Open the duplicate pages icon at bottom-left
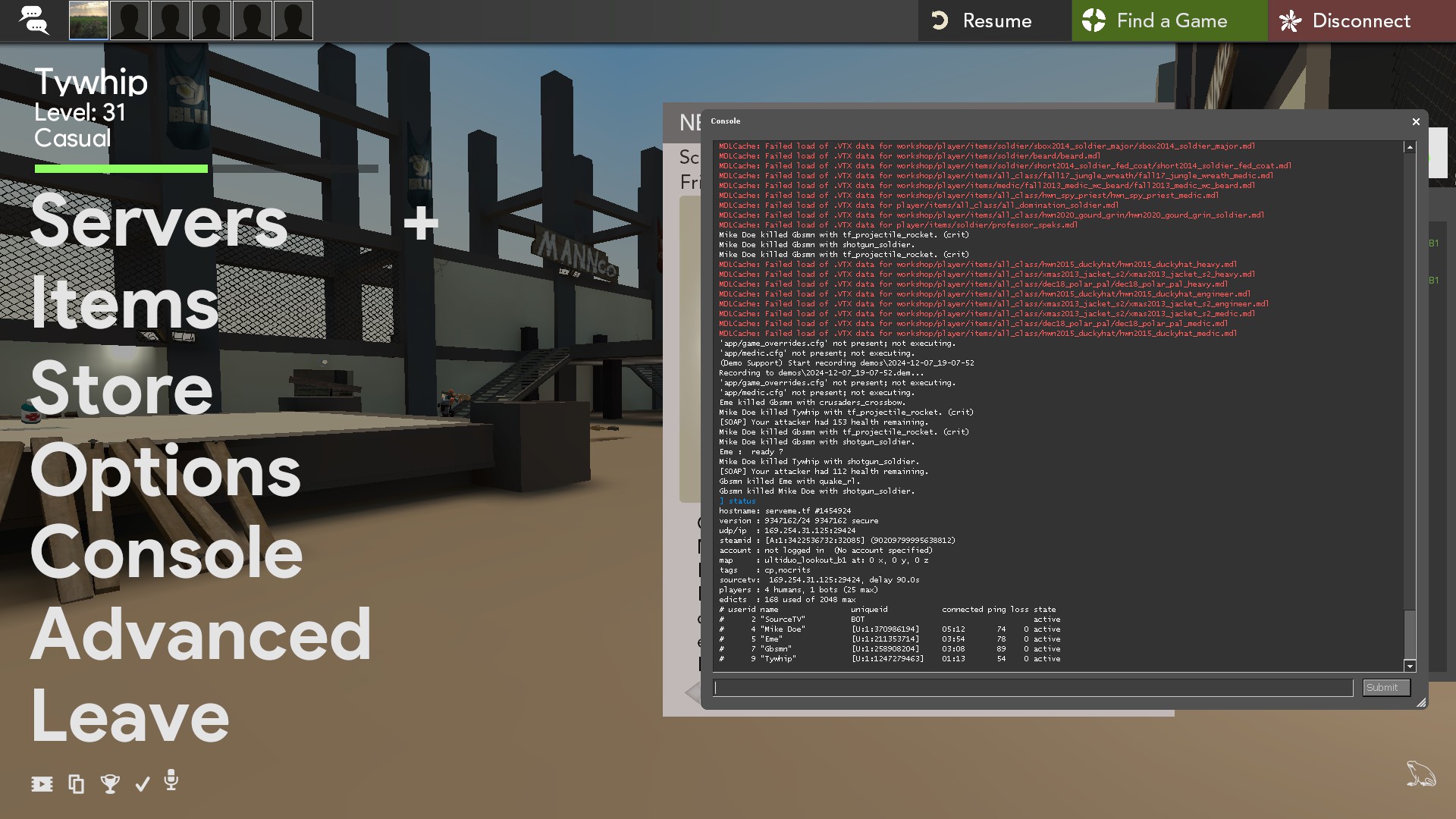Image resolution: width=1456 pixels, height=819 pixels. click(77, 784)
